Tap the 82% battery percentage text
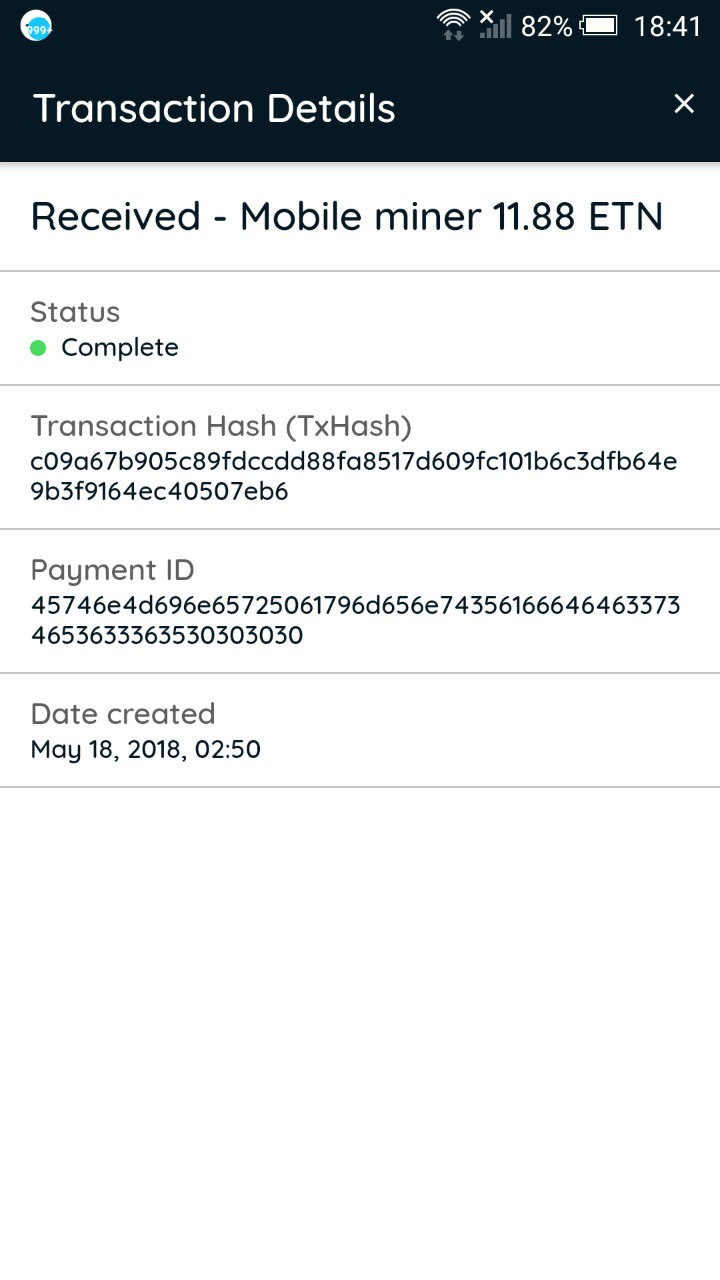Image resolution: width=720 pixels, height=1280 pixels. tap(546, 26)
